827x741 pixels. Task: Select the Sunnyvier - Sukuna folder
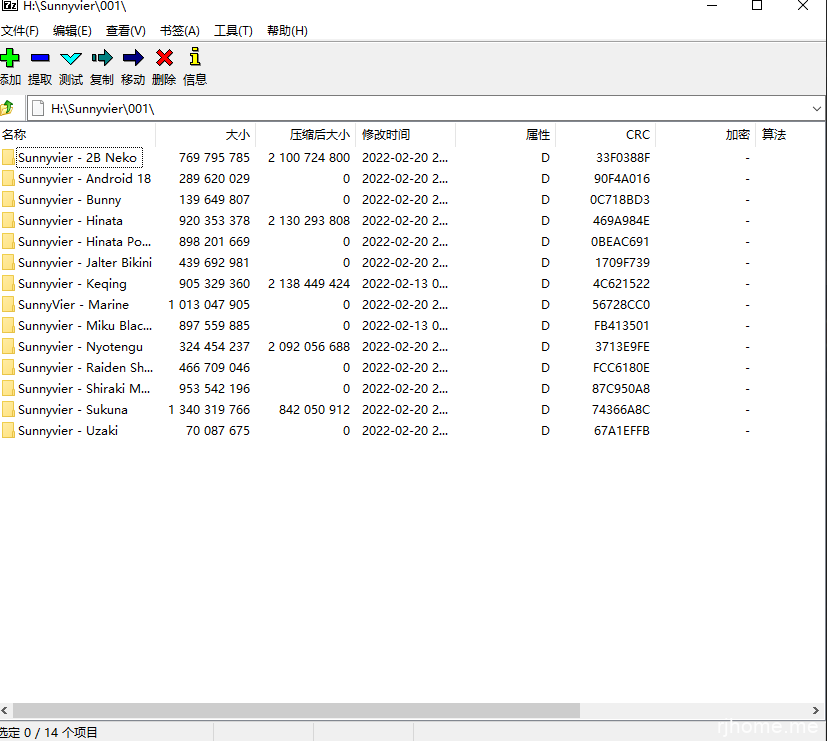[72, 410]
